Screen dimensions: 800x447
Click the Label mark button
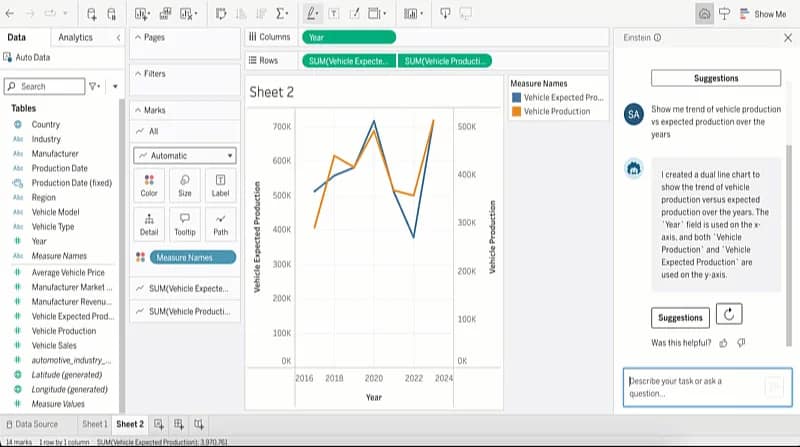pos(220,185)
